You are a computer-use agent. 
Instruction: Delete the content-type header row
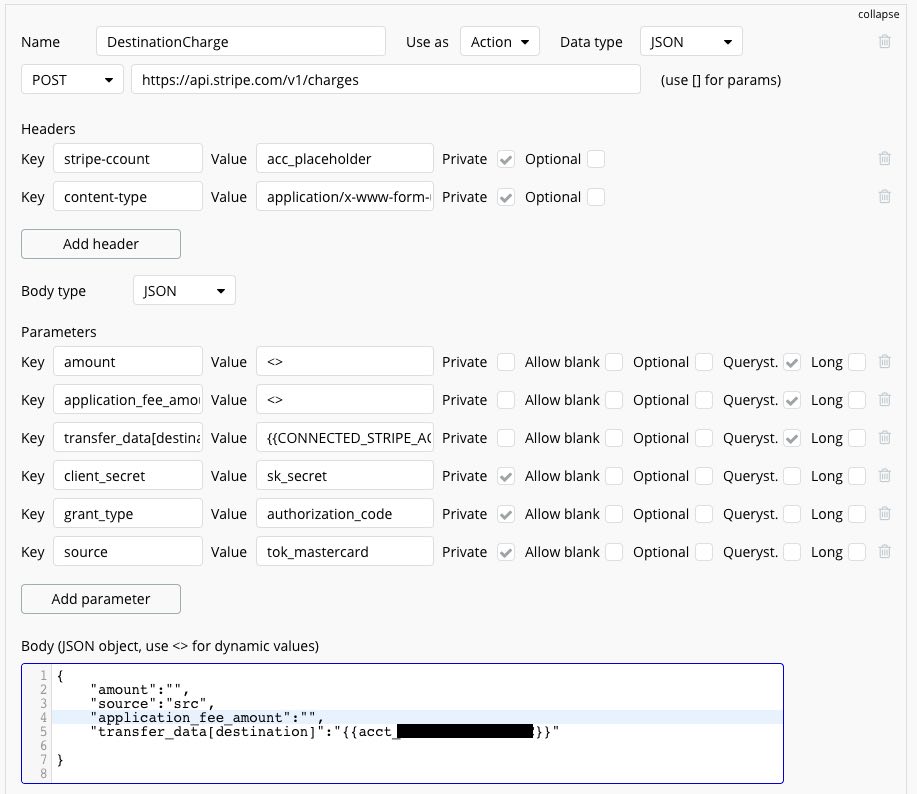click(x=884, y=196)
